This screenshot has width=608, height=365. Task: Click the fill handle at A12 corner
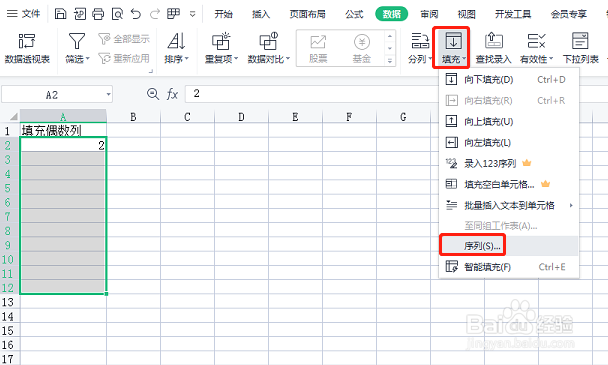(106, 294)
